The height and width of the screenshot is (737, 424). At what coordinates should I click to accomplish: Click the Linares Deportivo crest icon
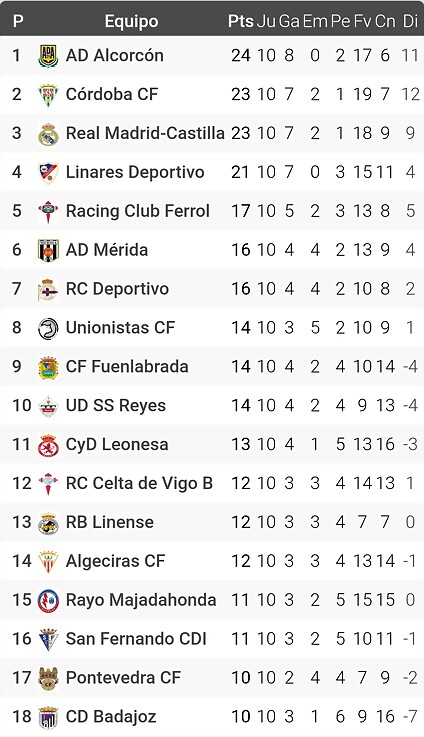coord(48,172)
